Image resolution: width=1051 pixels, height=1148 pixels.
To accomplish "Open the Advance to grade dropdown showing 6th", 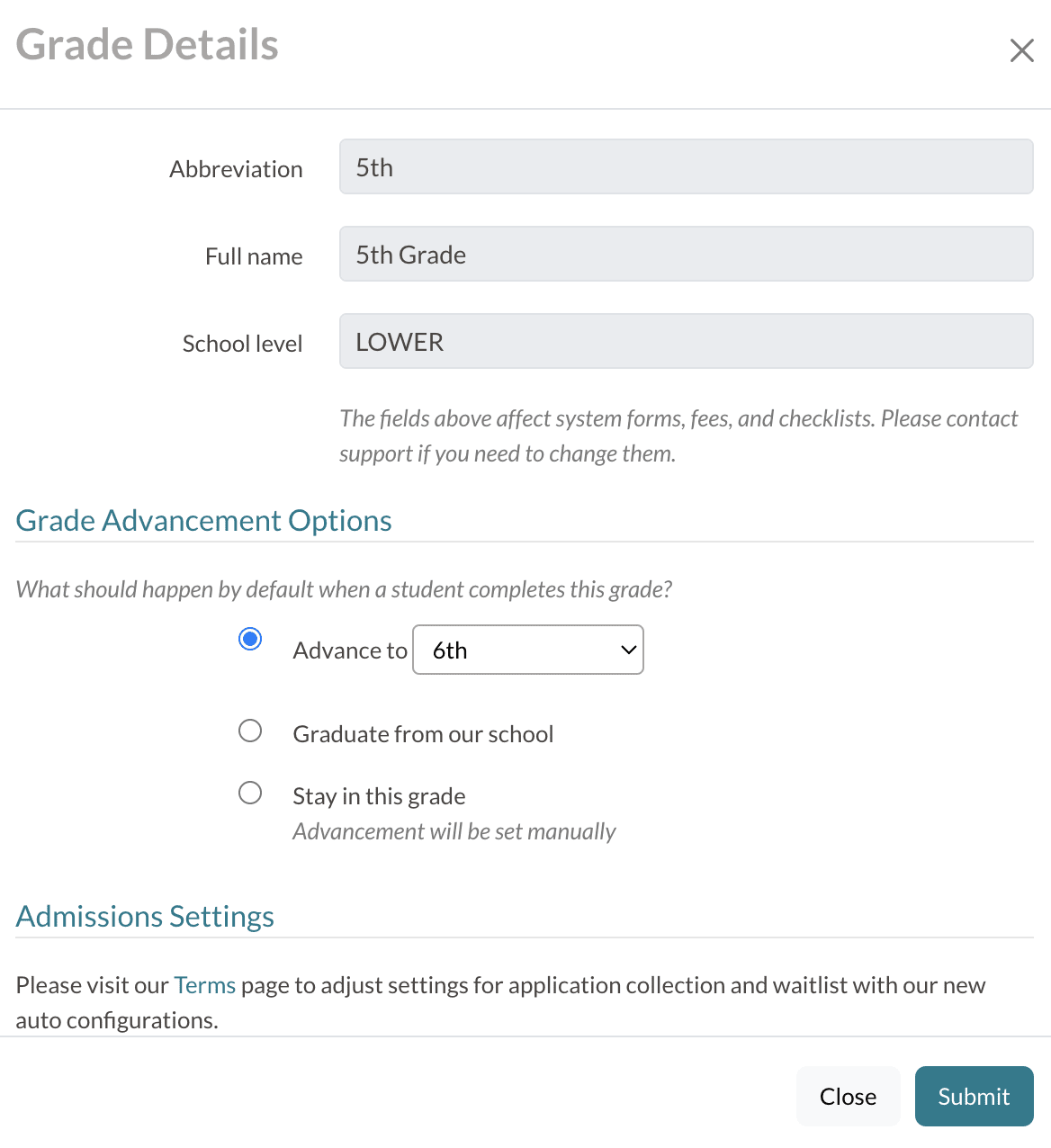I will pyautogui.click(x=528, y=650).
